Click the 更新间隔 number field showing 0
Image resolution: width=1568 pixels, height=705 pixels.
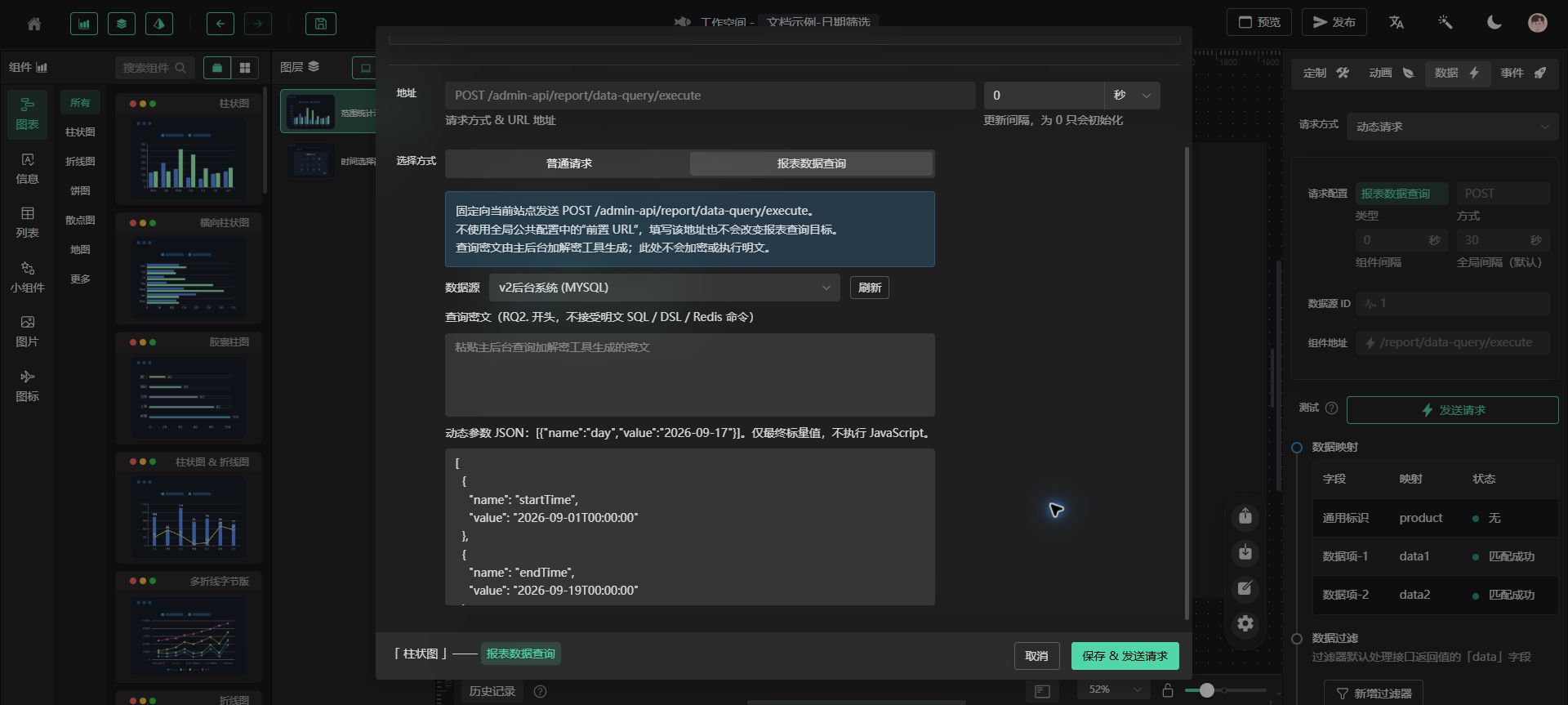pos(1044,96)
